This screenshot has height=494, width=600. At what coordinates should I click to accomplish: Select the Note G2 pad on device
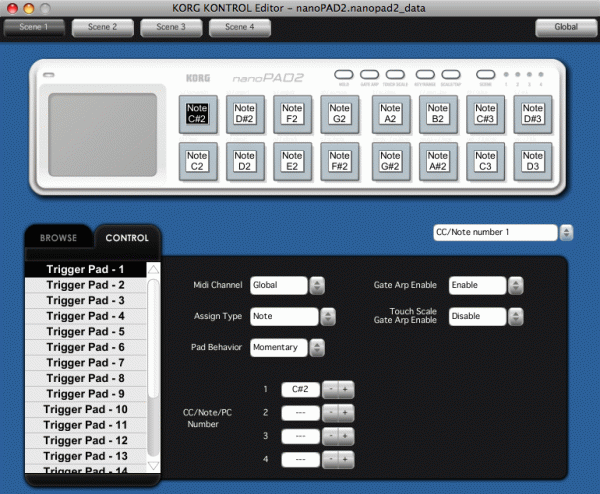coord(340,114)
